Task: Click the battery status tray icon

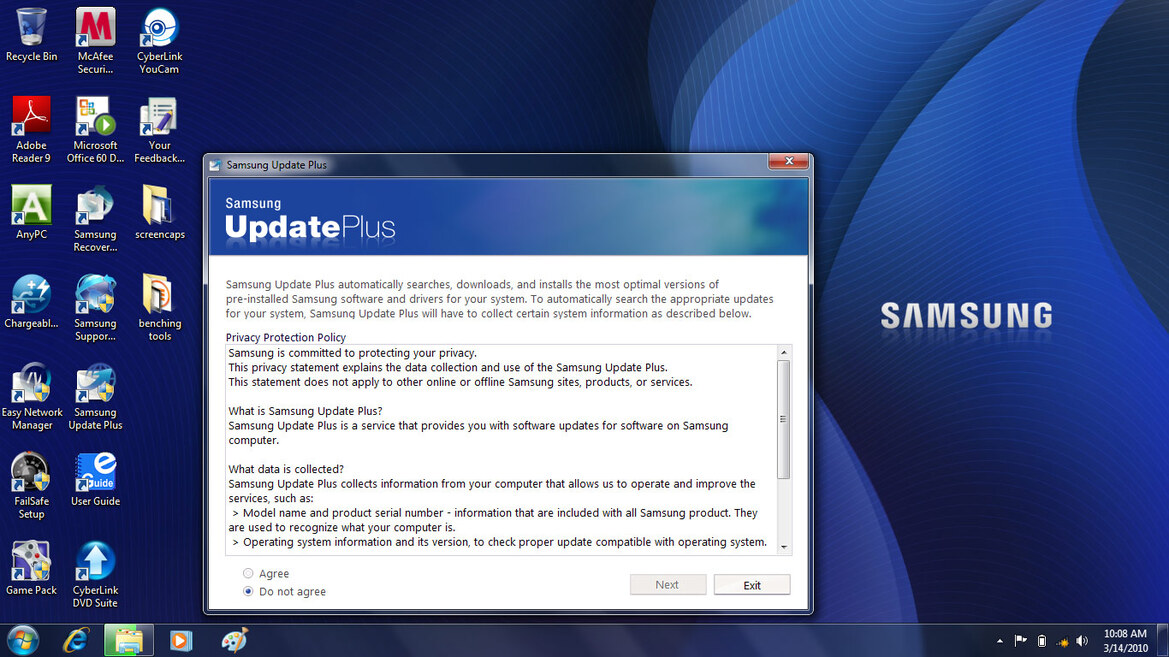Action: (x=1042, y=641)
